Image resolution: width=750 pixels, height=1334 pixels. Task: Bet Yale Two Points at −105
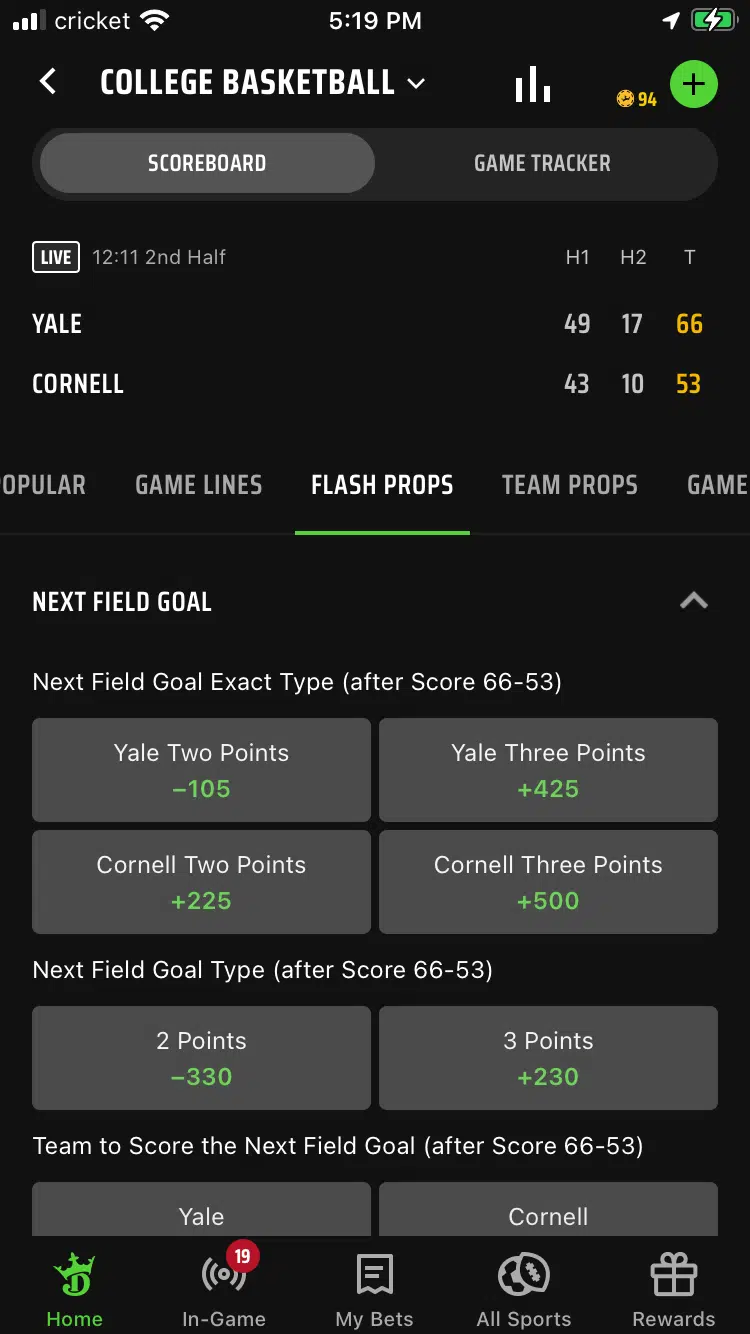pos(201,770)
